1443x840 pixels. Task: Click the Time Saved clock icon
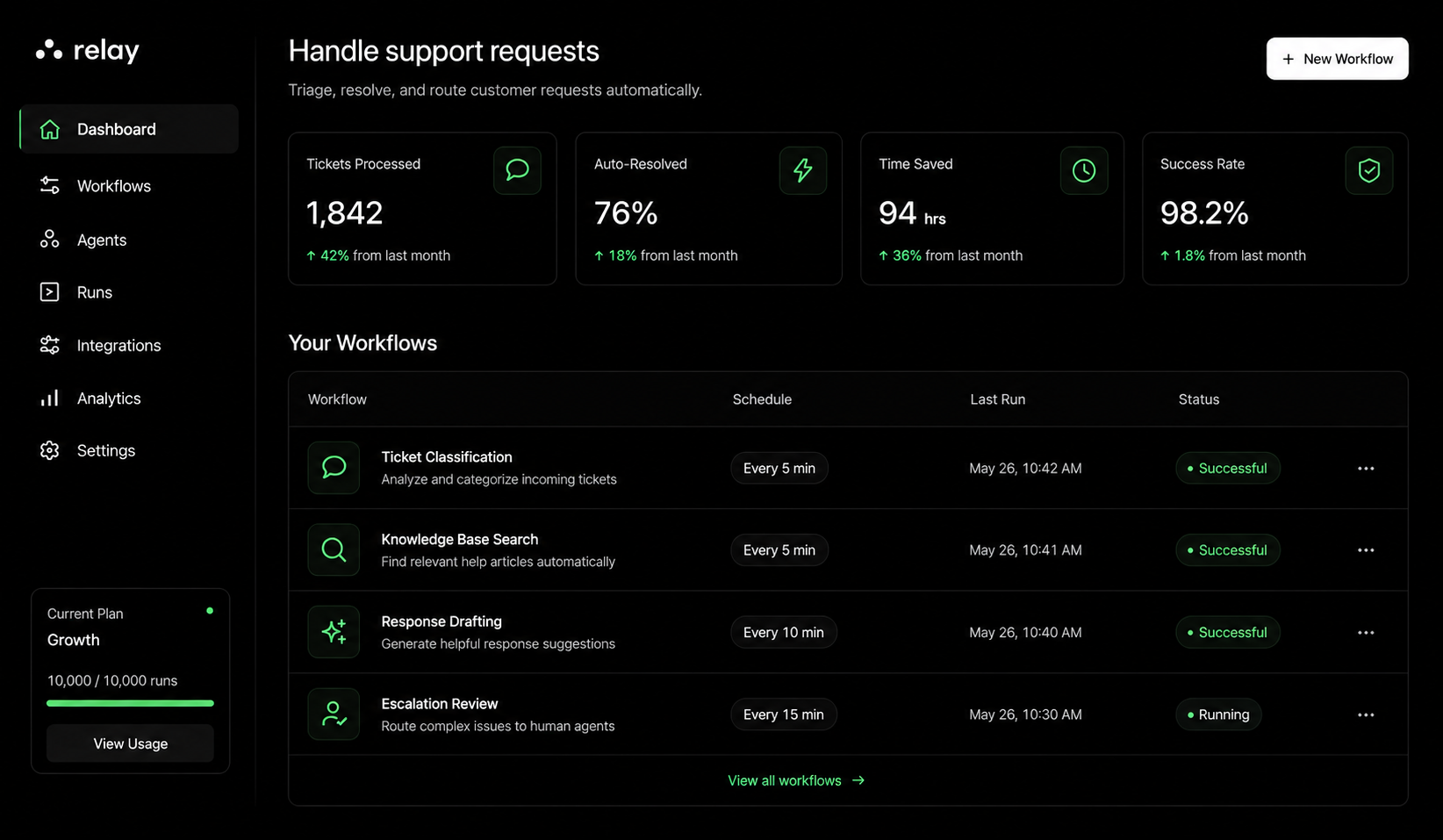pos(1084,170)
